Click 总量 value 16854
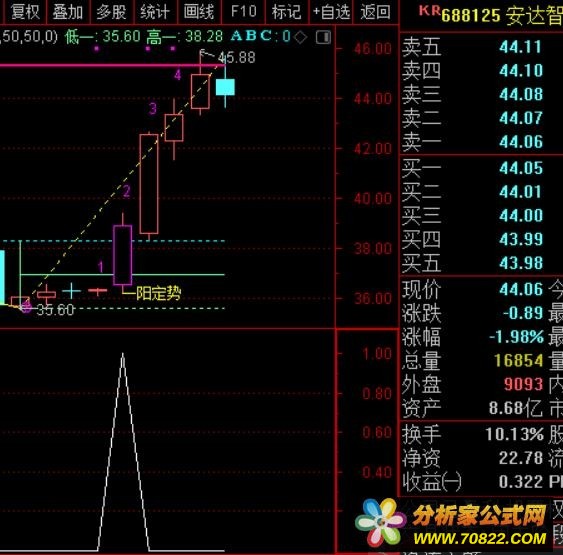 point(518,360)
